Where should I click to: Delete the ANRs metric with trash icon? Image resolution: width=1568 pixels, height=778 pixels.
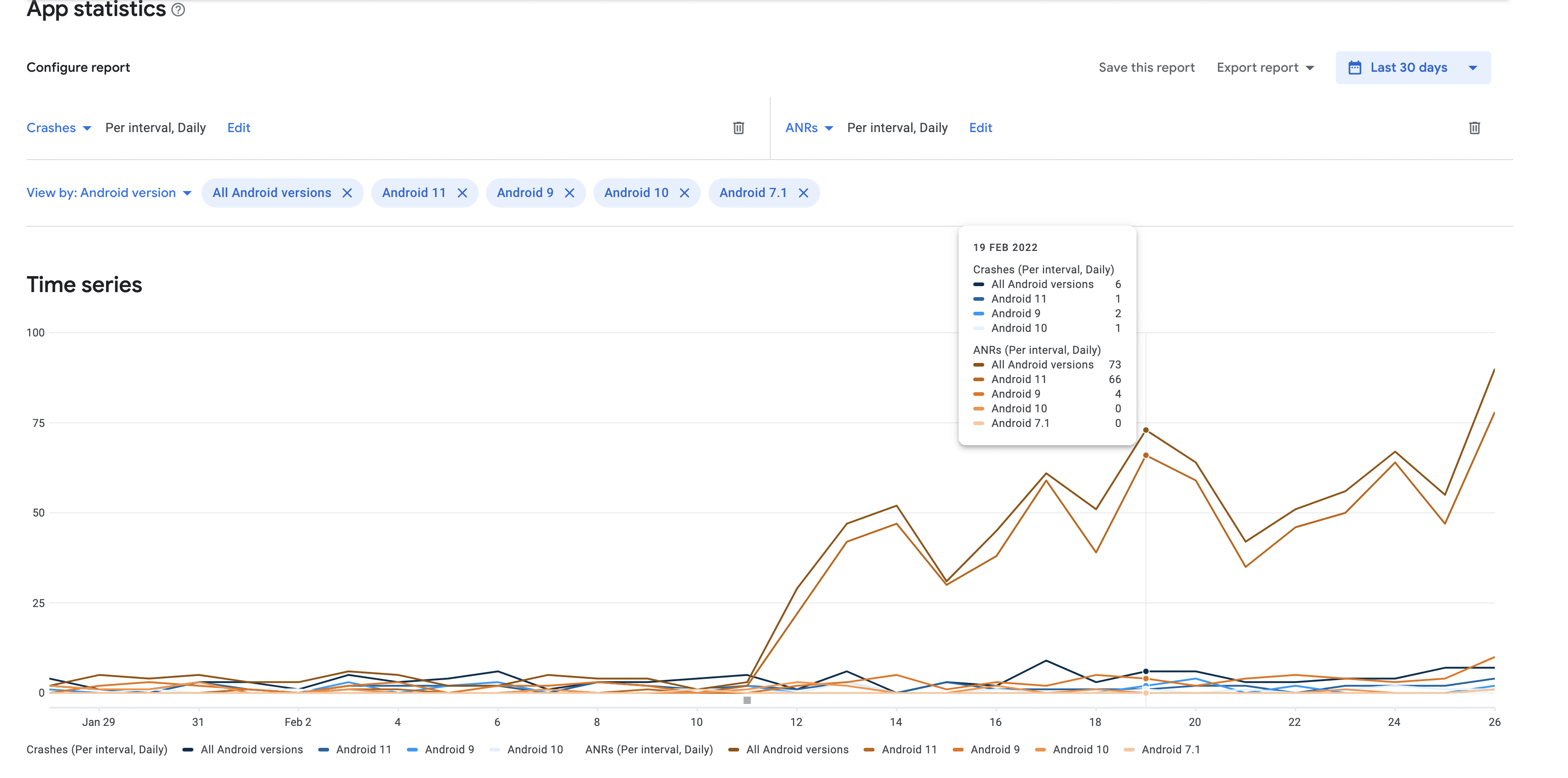tap(1474, 128)
